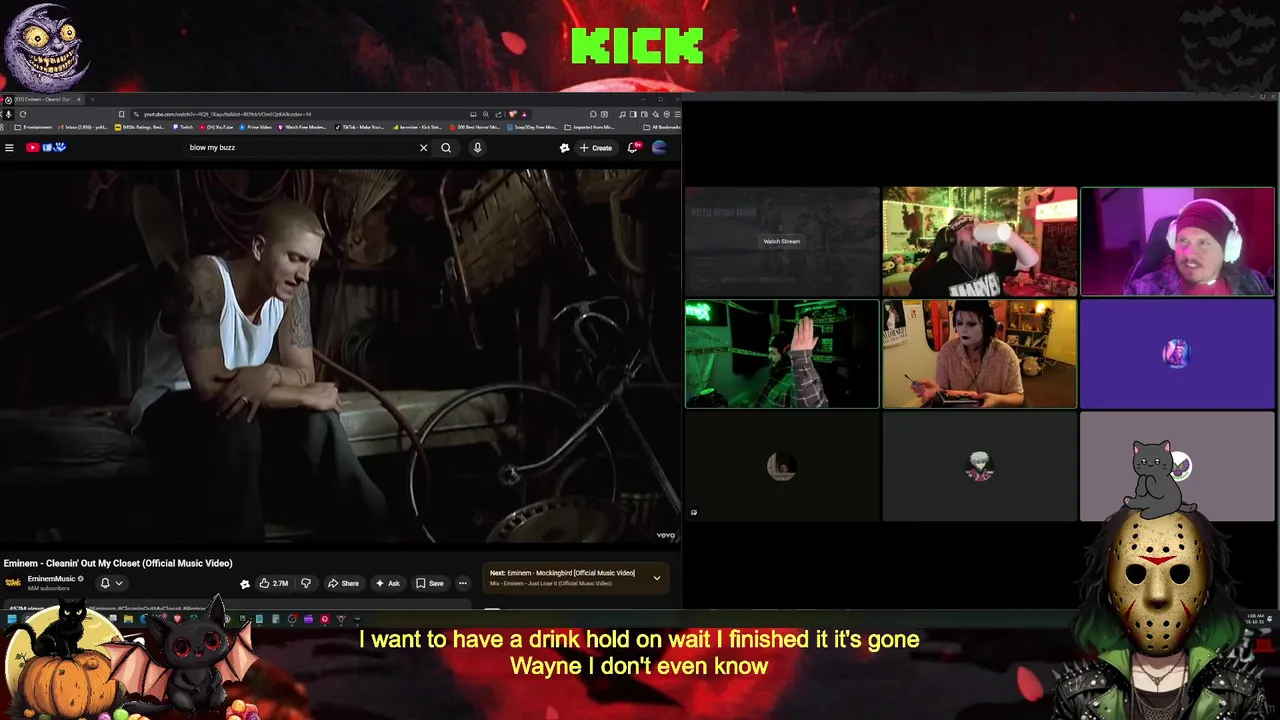Select the man drinking from cup tile
1280x720 pixels.
click(x=980, y=241)
